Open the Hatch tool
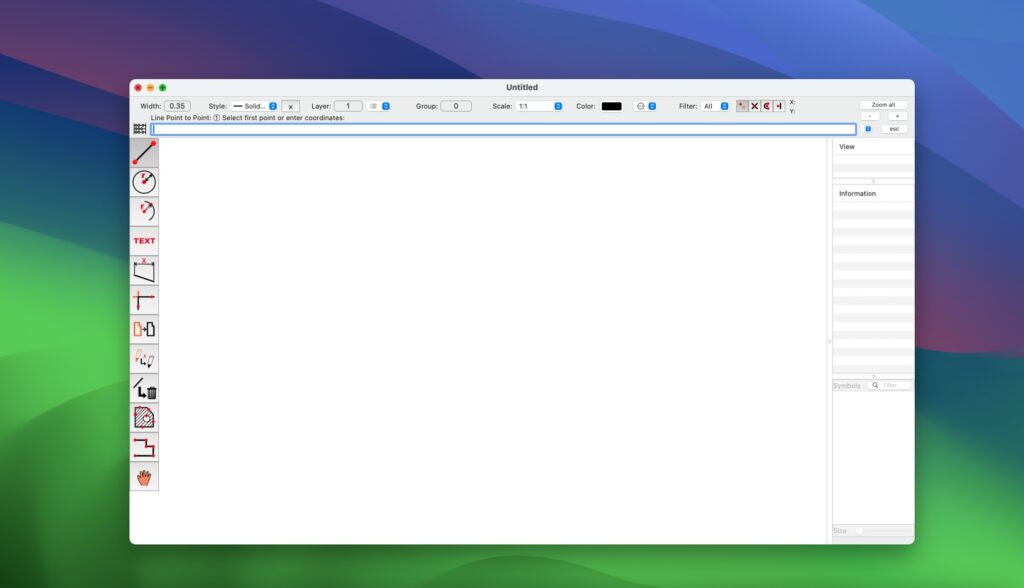 [x=144, y=417]
